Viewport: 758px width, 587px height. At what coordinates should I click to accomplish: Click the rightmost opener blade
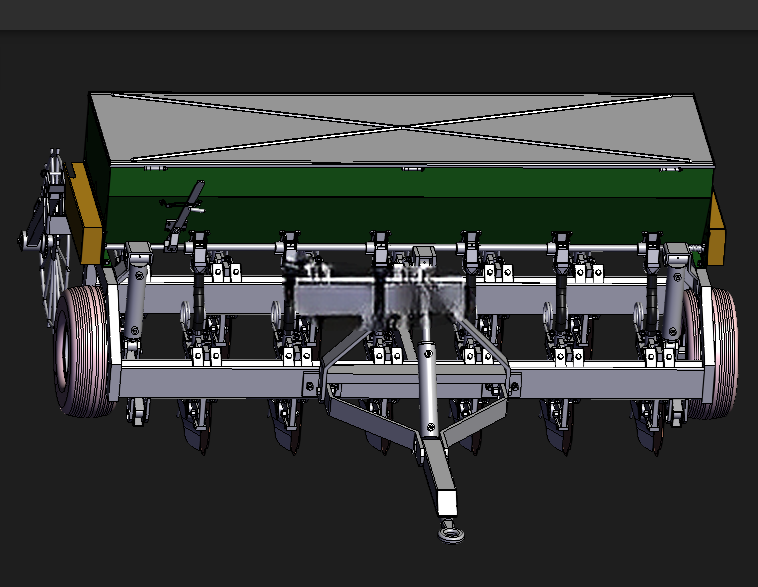tap(649, 430)
